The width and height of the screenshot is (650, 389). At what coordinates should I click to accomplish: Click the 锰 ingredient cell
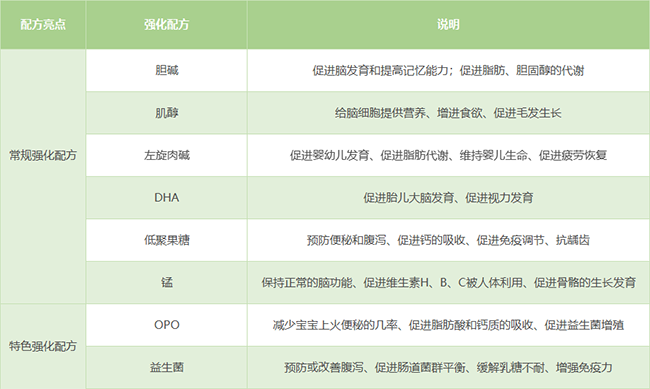pos(167,282)
